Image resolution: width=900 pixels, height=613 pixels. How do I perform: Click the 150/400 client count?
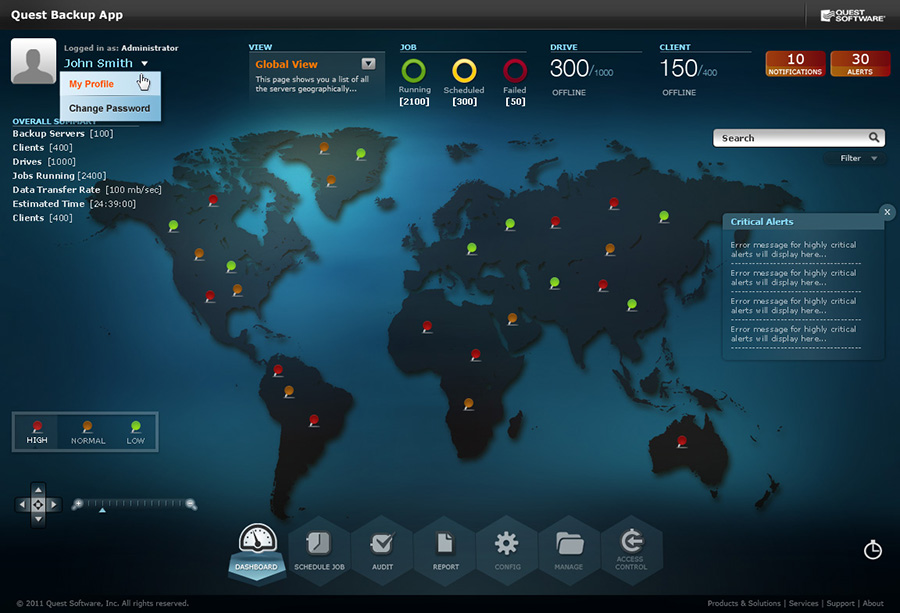tap(688, 69)
